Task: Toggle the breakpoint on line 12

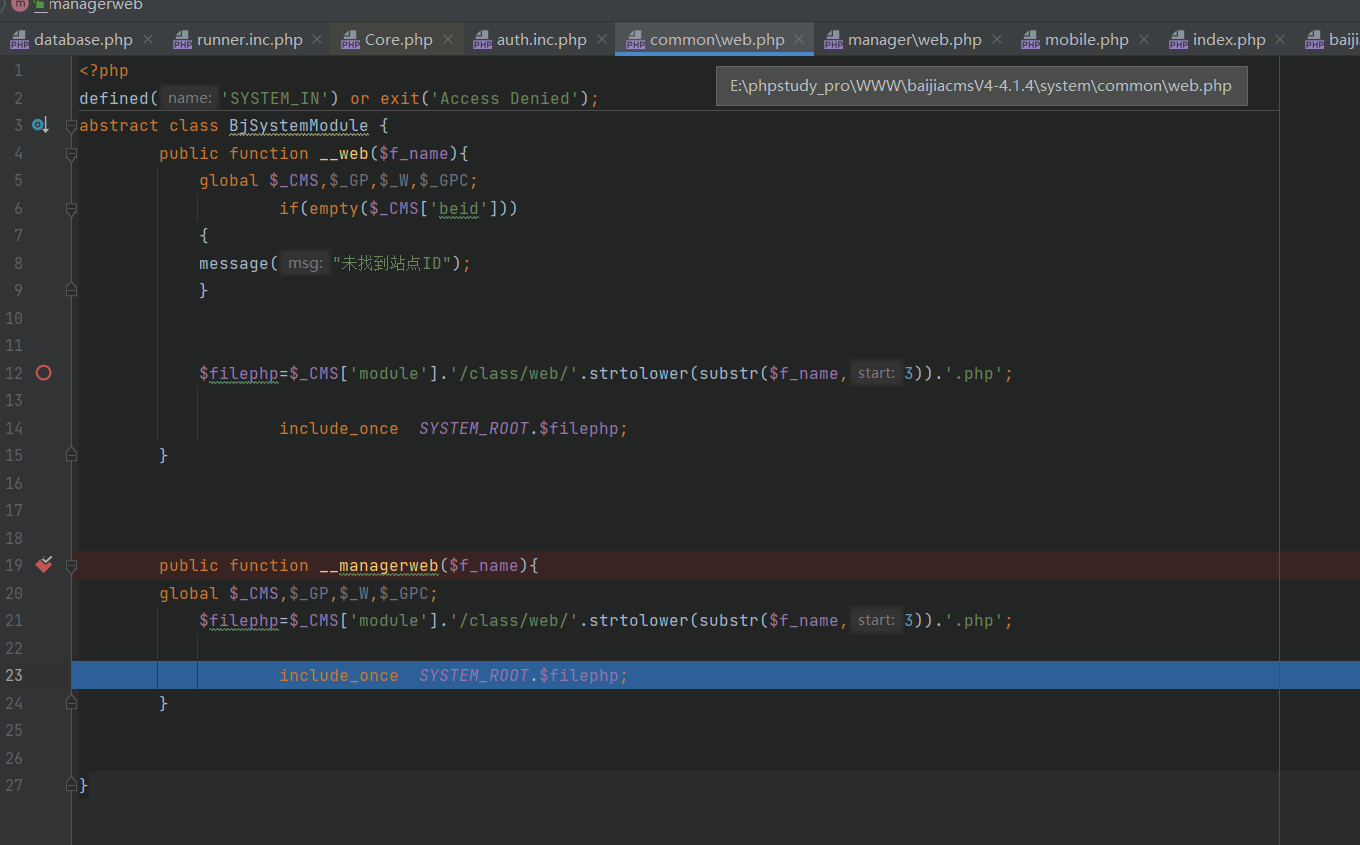Action: 43,372
